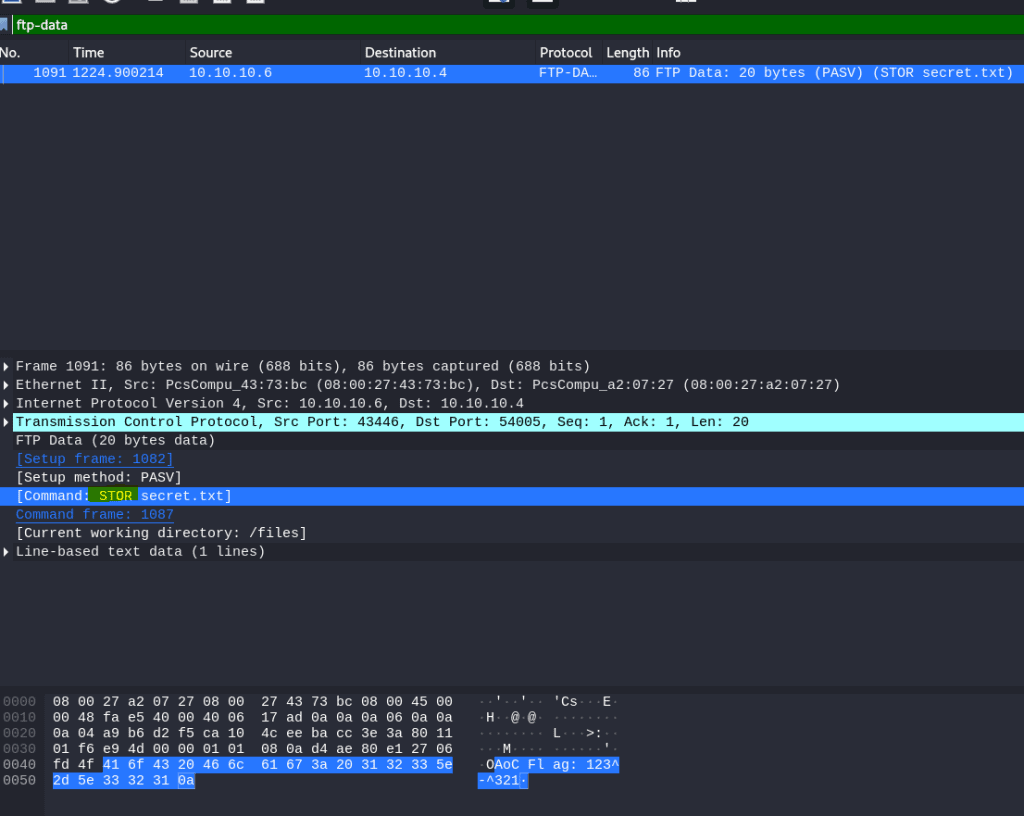This screenshot has height=816, width=1024.
Task: Click hex offset 0010 in bytes pane
Action: (20, 717)
